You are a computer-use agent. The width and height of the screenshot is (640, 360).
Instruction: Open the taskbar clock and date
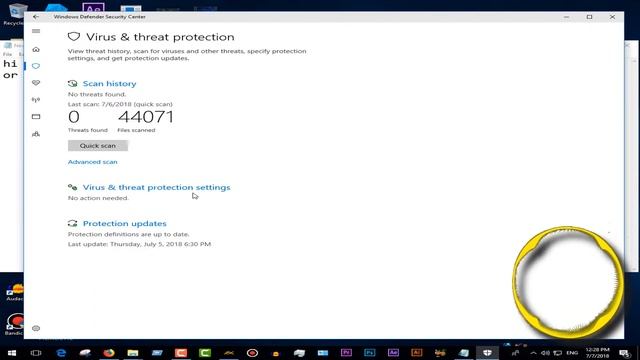(598, 353)
